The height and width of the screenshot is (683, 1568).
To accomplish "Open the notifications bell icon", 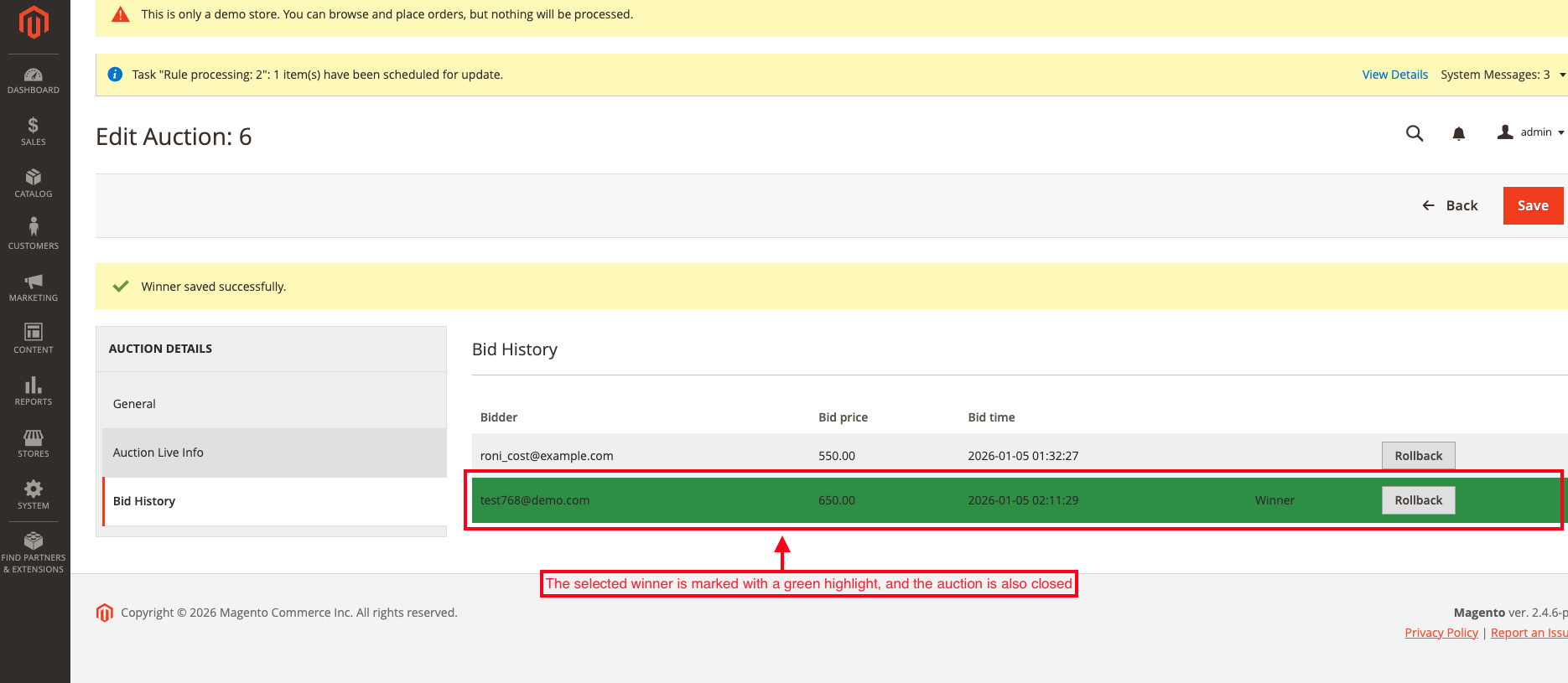I will (1459, 133).
